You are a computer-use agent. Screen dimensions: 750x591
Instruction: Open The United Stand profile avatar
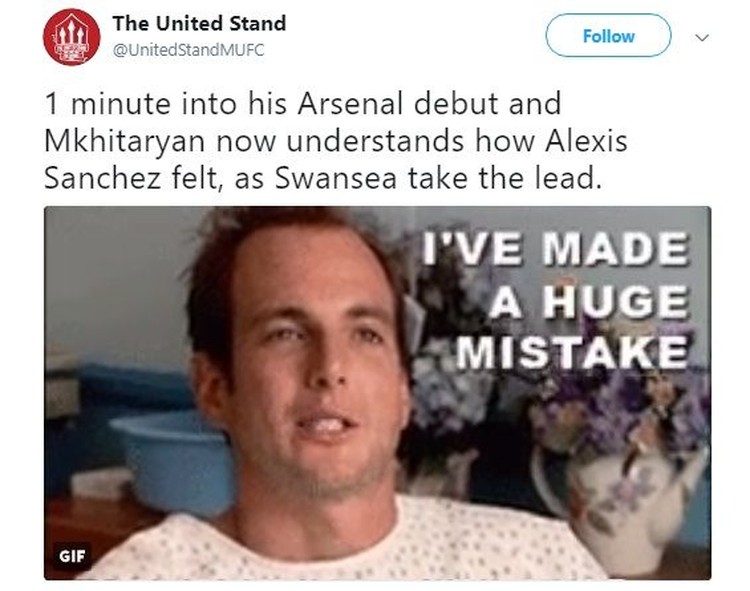(x=71, y=37)
